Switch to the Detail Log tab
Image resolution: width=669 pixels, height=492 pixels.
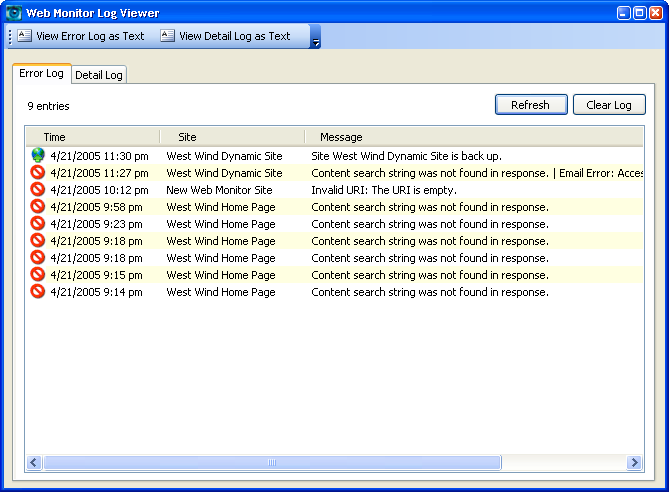point(98,75)
